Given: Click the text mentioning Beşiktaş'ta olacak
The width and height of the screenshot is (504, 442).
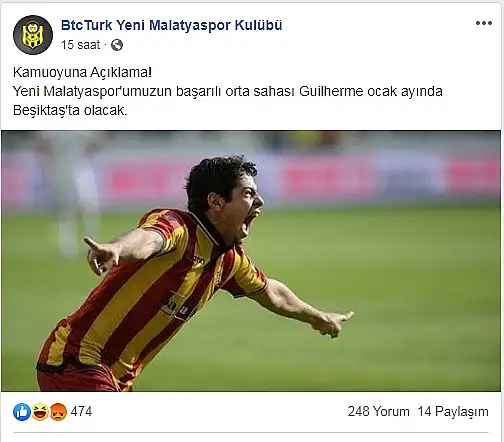Looking at the screenshot, I should tap(70, 110).
